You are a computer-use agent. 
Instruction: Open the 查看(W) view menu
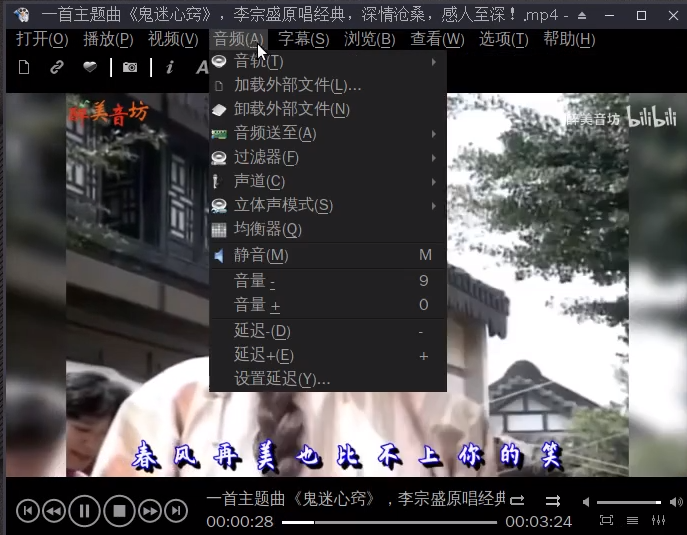[437, 39]
